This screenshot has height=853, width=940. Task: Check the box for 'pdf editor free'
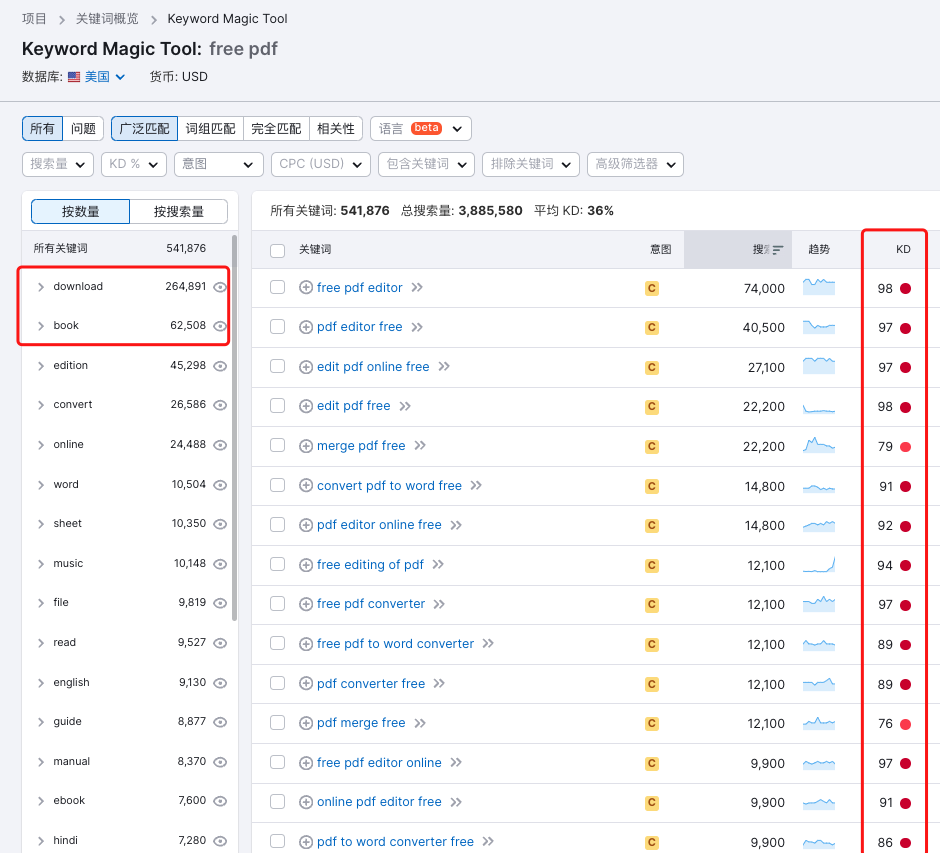pos(278,327)
